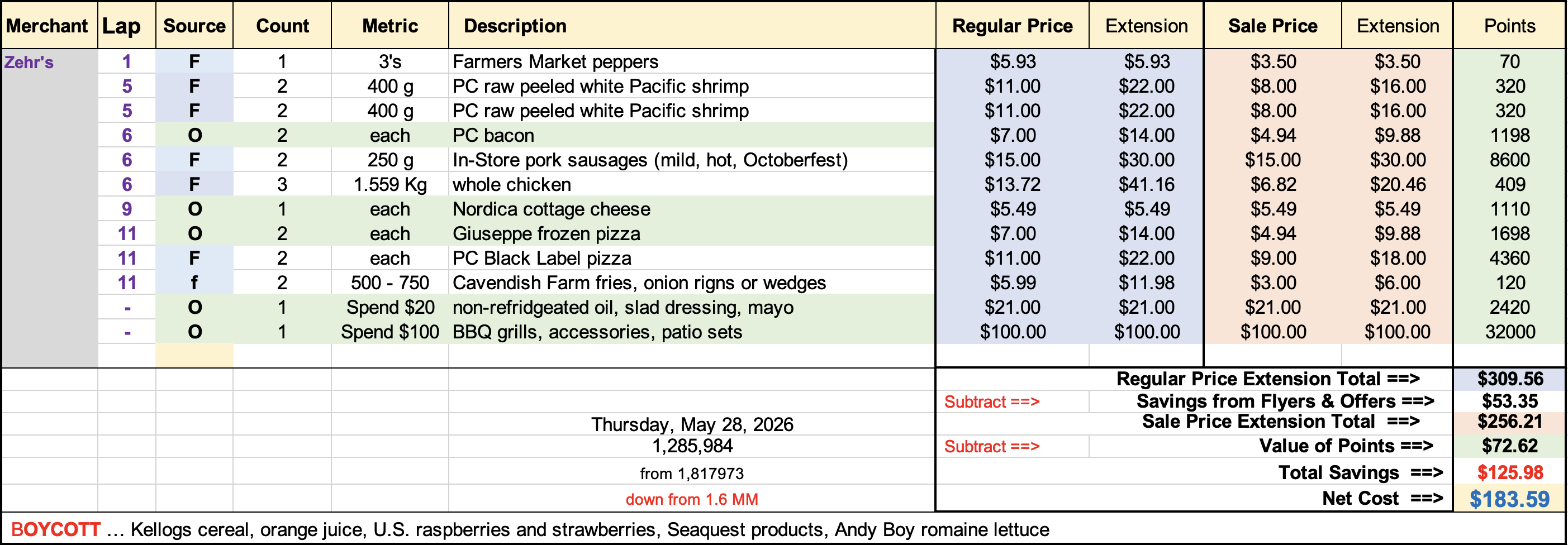Click the Points column header
This screenshot has width=1568, height=545.
tap(1509, 26)
